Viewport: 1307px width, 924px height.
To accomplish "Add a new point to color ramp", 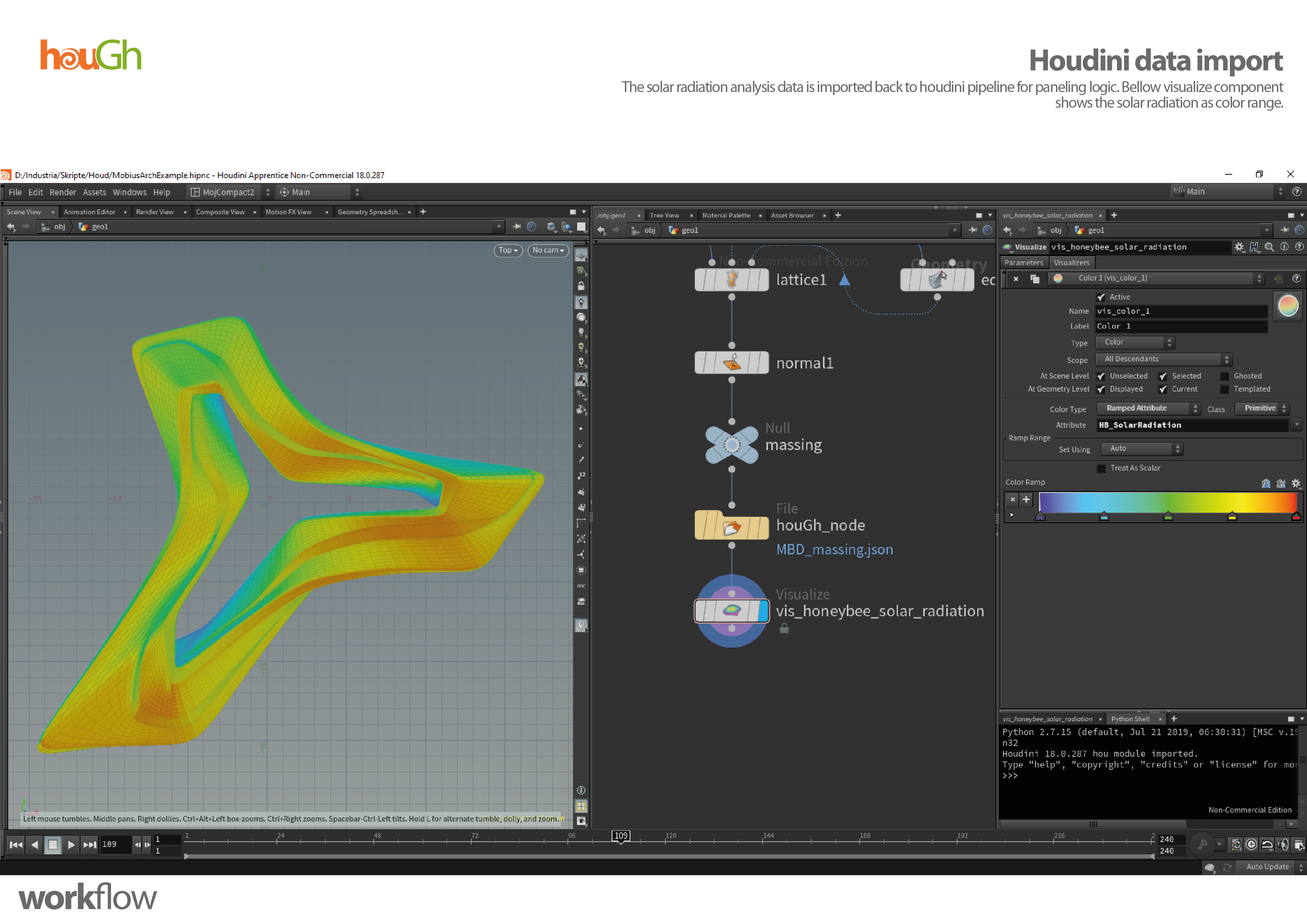I will [1026, 499].
